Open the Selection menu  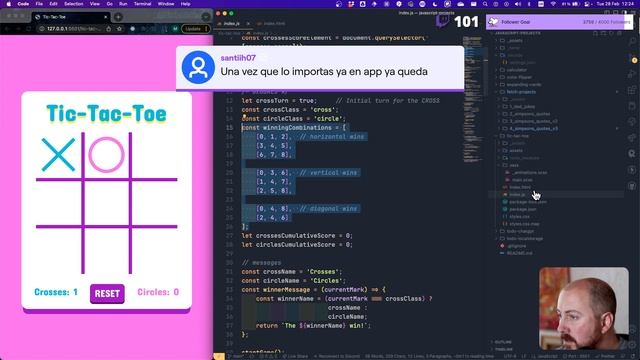[73, 4]
